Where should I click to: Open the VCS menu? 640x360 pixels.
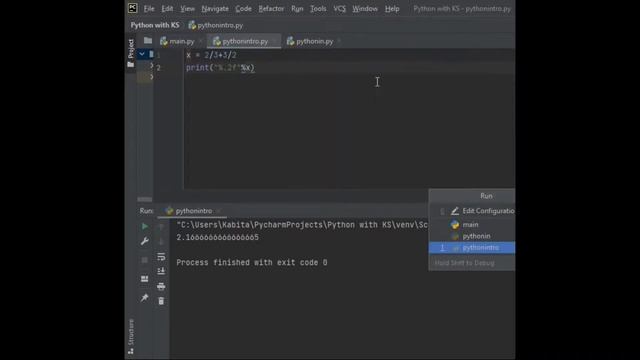(339, 9)
